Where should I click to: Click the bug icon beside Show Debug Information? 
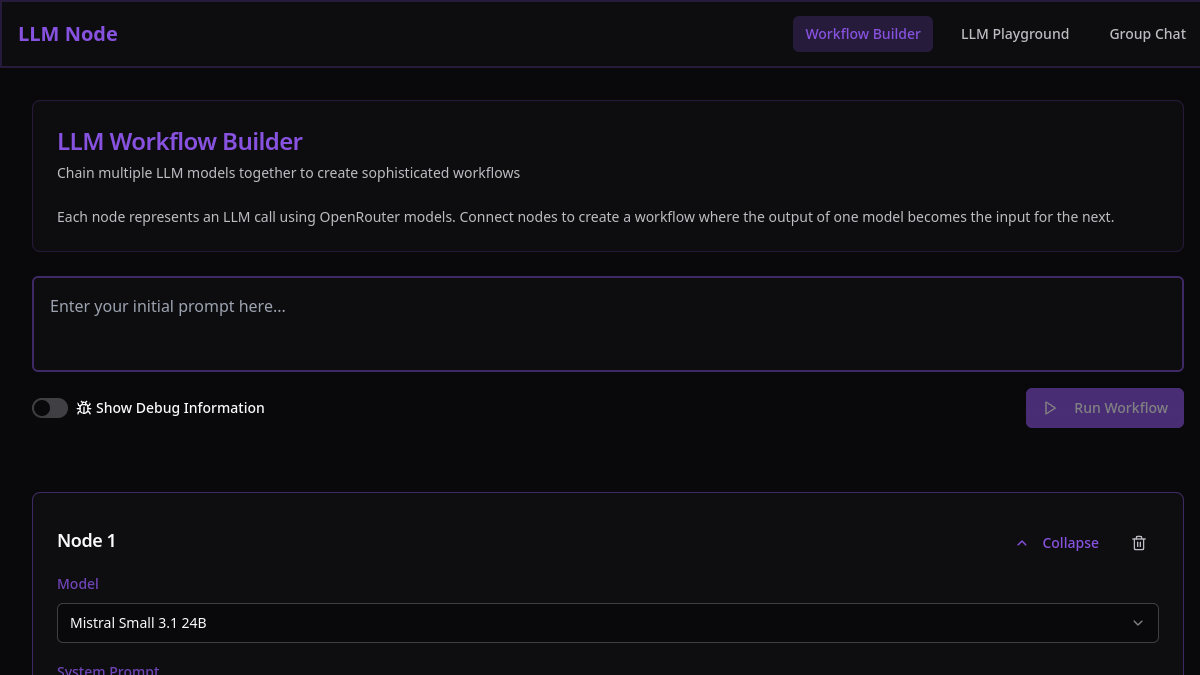[84, 408]
